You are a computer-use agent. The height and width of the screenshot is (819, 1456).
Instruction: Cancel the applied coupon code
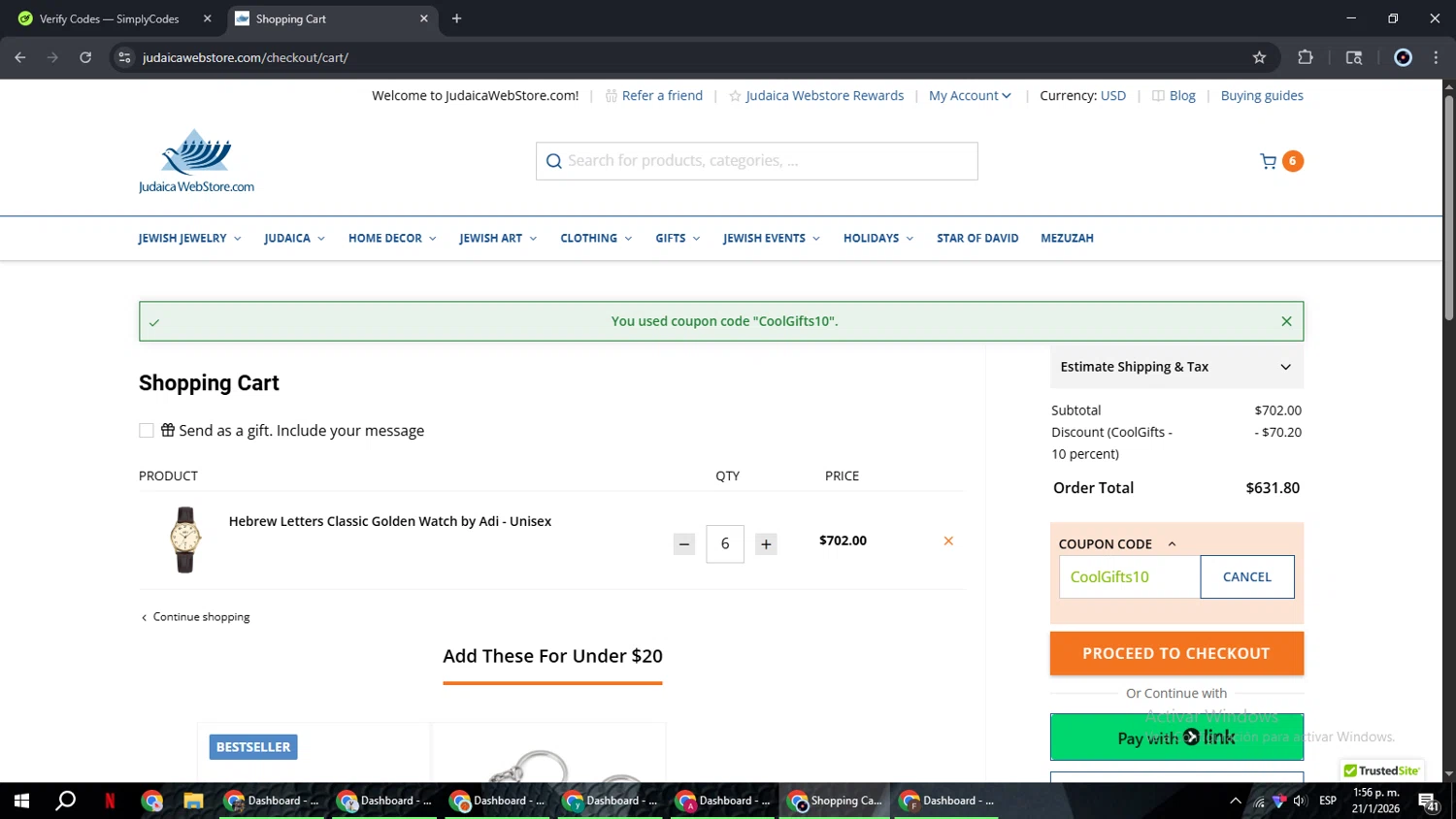(x=1247, y=577)
